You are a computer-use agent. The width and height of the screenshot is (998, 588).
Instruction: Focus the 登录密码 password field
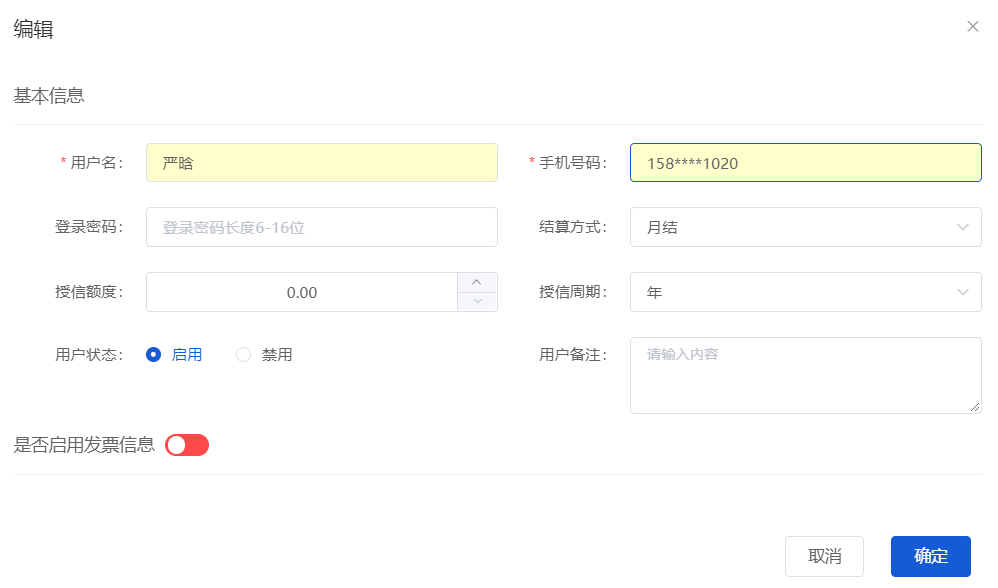321,227
